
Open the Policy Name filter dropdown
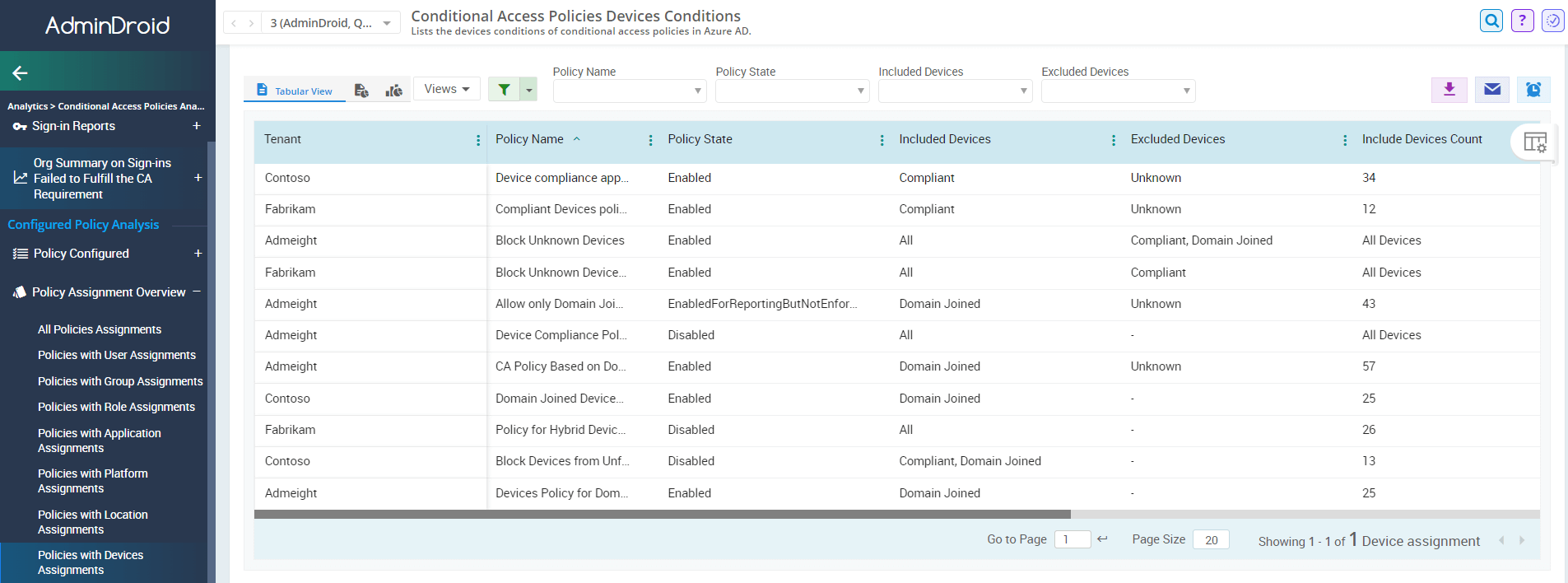(630, 91)
